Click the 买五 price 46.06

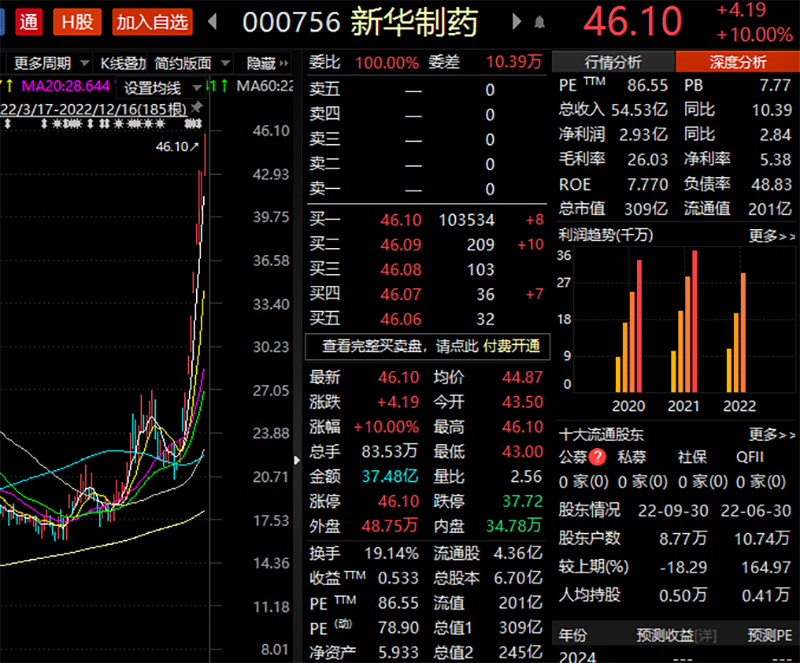(x=401, y=320)
